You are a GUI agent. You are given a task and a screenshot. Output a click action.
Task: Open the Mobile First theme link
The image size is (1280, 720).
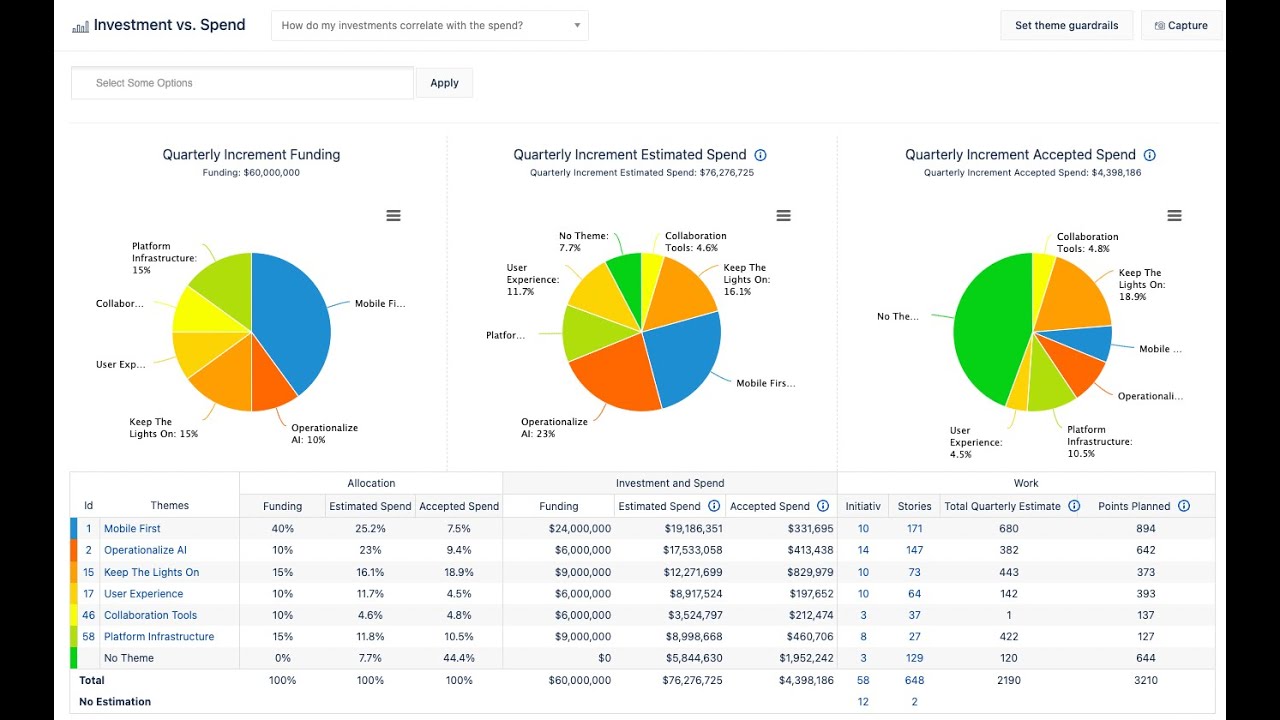[x=132, y=529]
